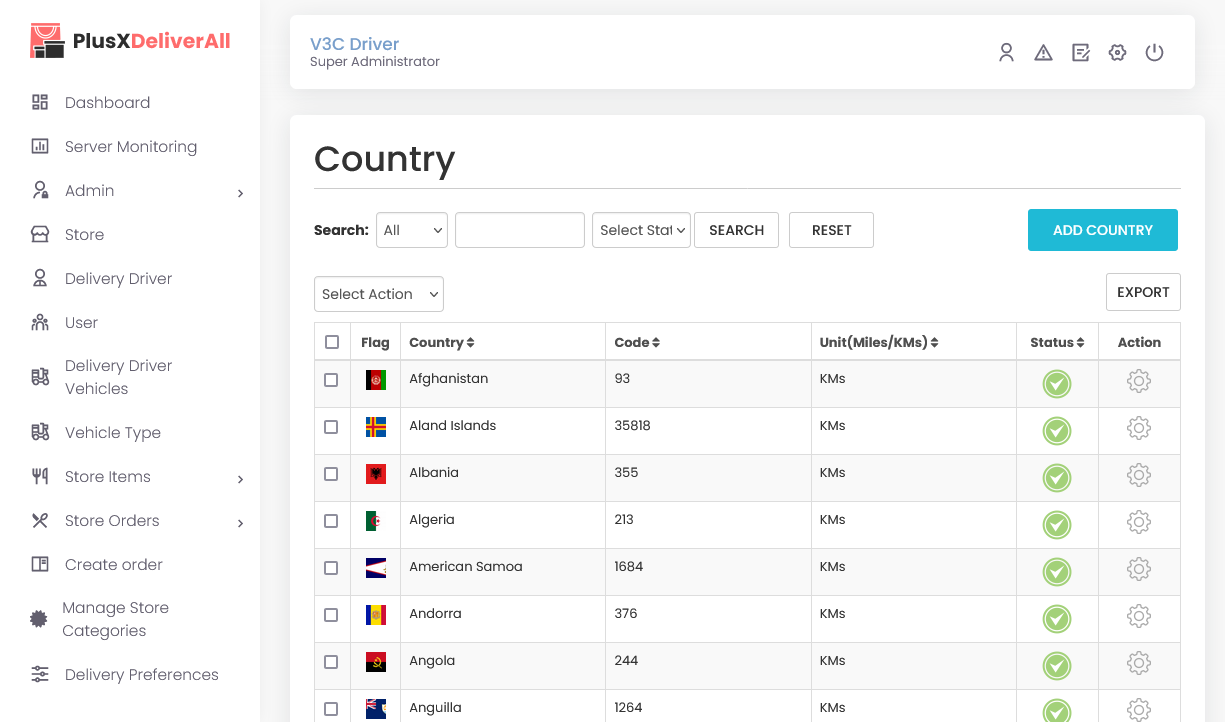
Task: Click American Samoa's green status check icon
Action: pyautogui.click(x=1057, y=572)
